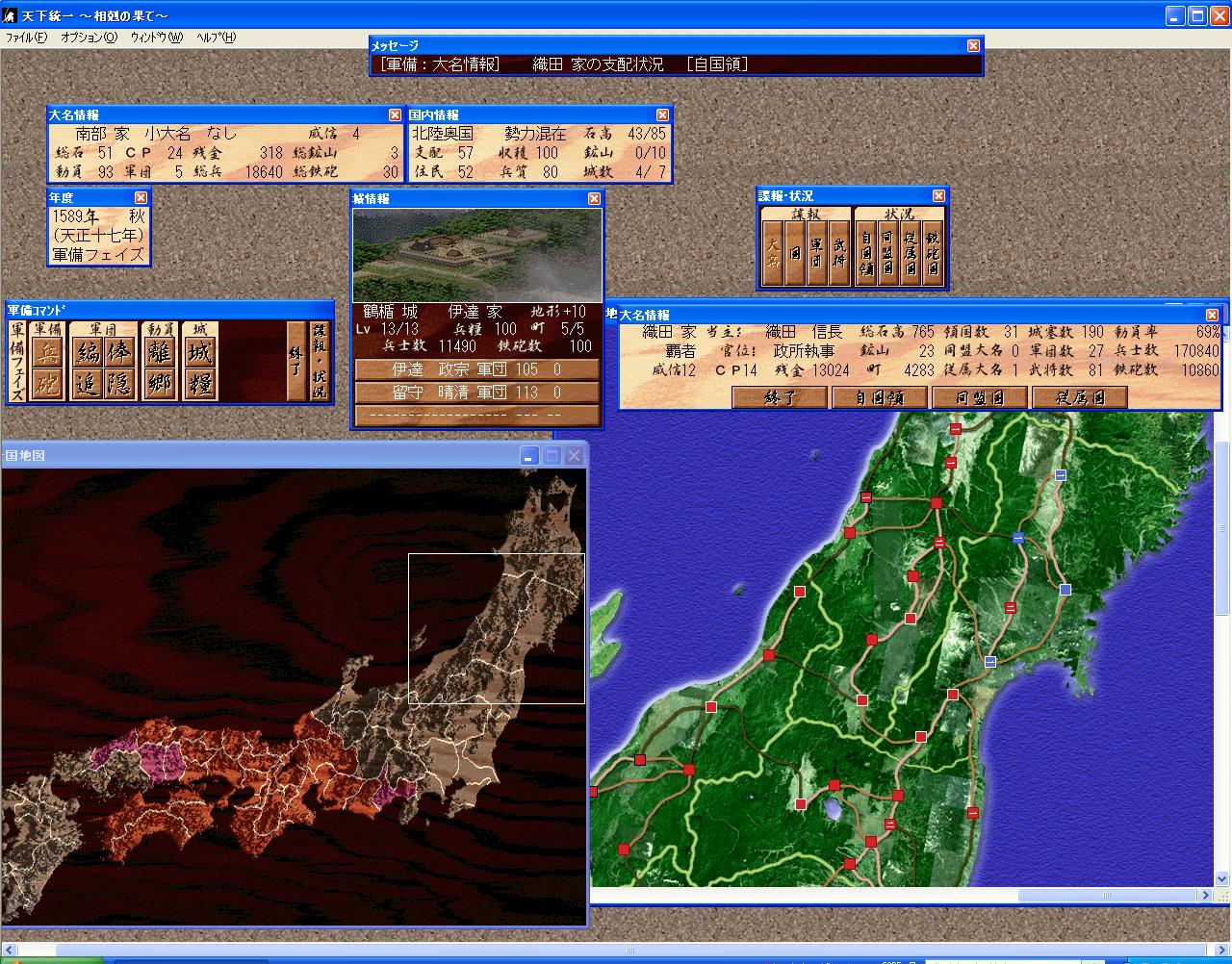1232x964 pixels.
Task: Close the 年度 panel
Action: pos(141,197)
